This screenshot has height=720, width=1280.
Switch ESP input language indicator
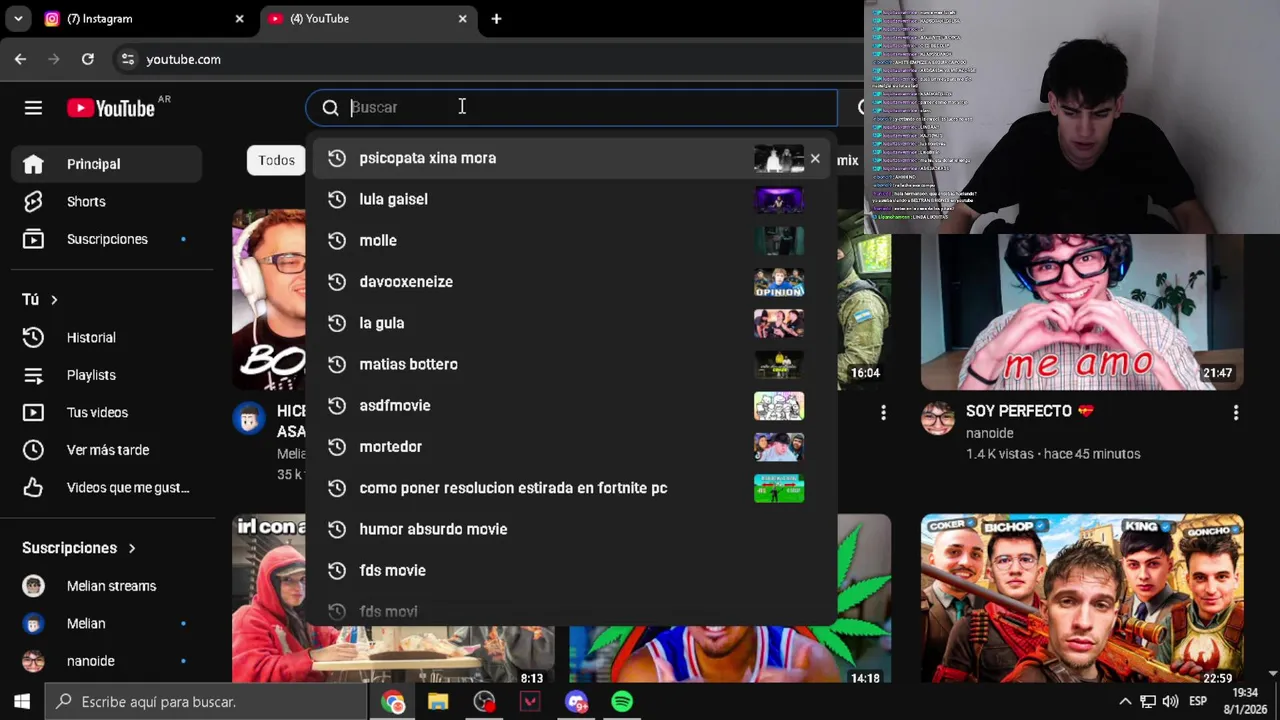pos(1198,702)
